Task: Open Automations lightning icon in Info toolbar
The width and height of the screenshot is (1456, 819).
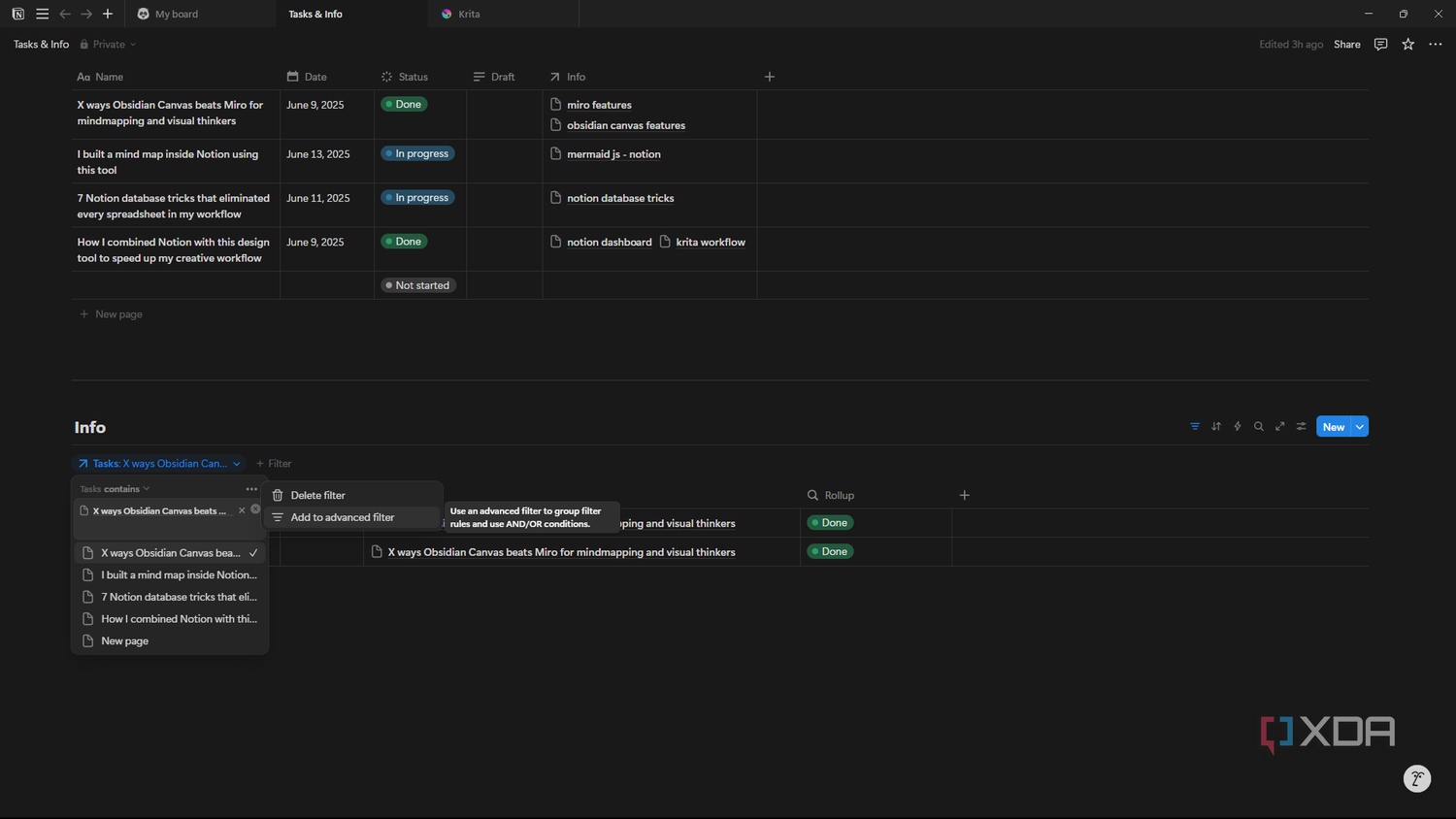Action: tap(1238, 427)
